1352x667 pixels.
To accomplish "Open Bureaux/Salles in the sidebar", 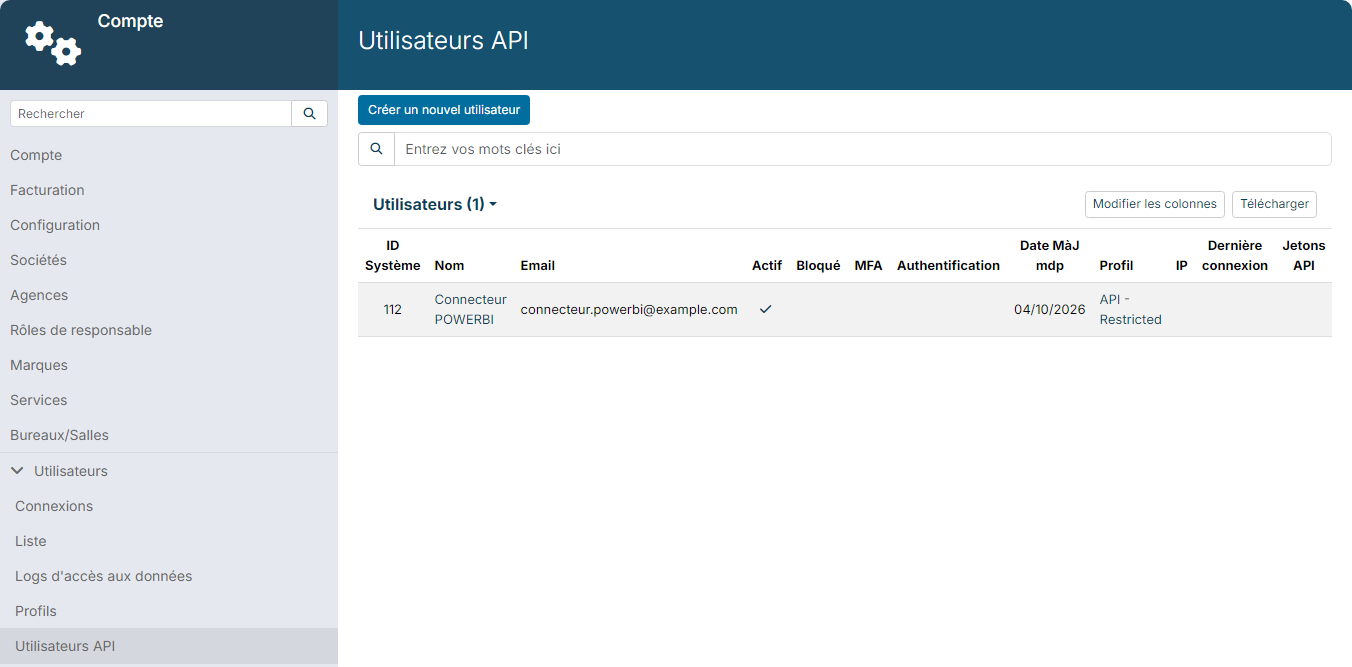I will pos(59,435).
